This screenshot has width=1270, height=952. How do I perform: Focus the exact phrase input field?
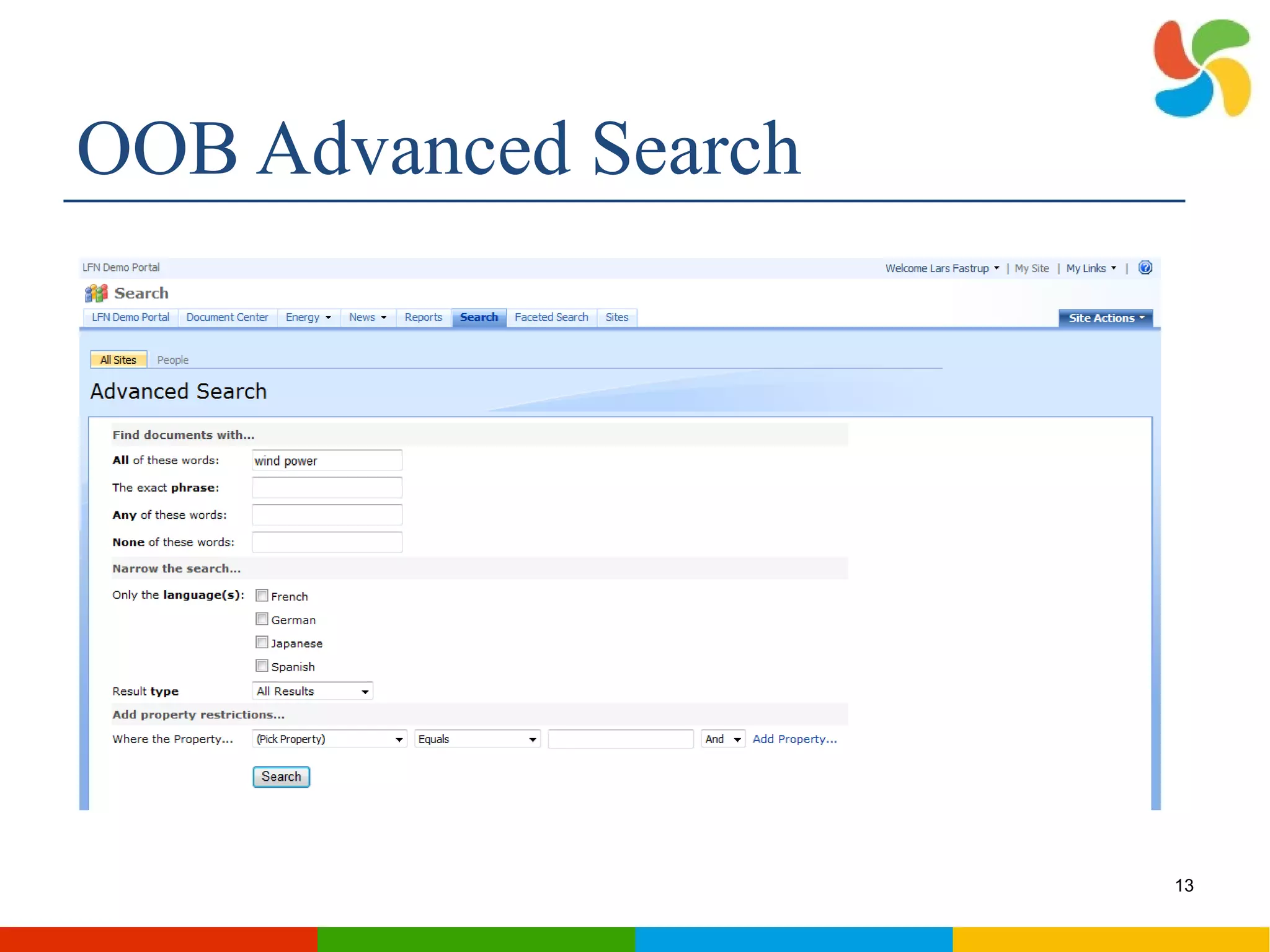(327, 488)
